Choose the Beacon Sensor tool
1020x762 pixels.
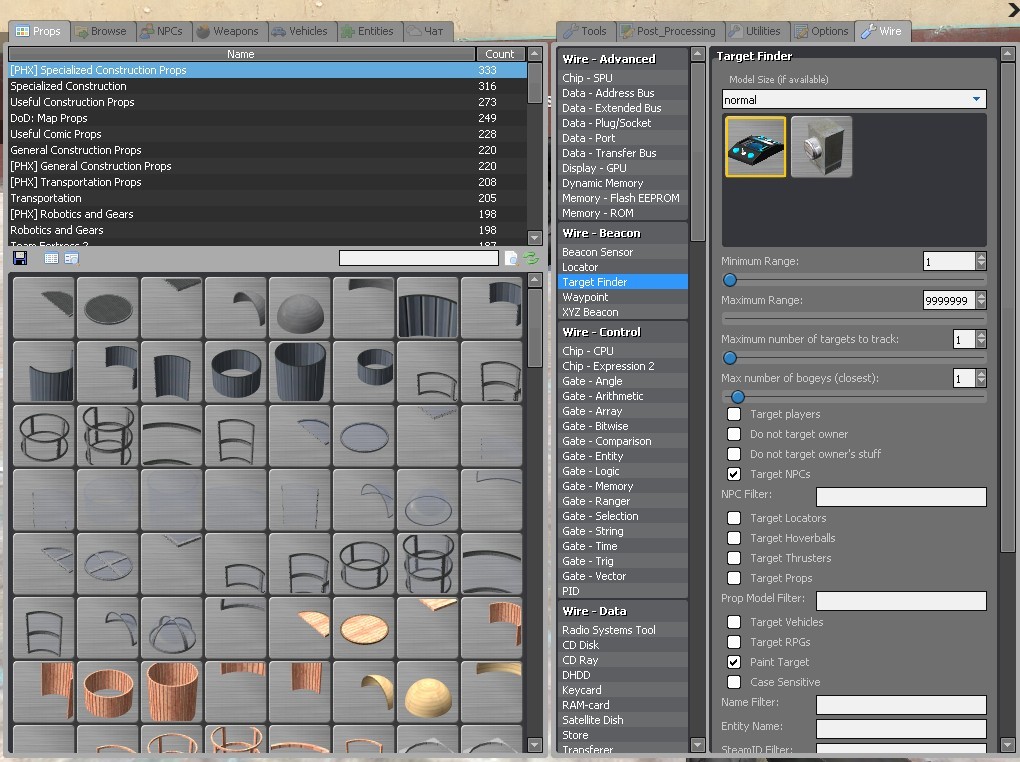tap(597, 252)
